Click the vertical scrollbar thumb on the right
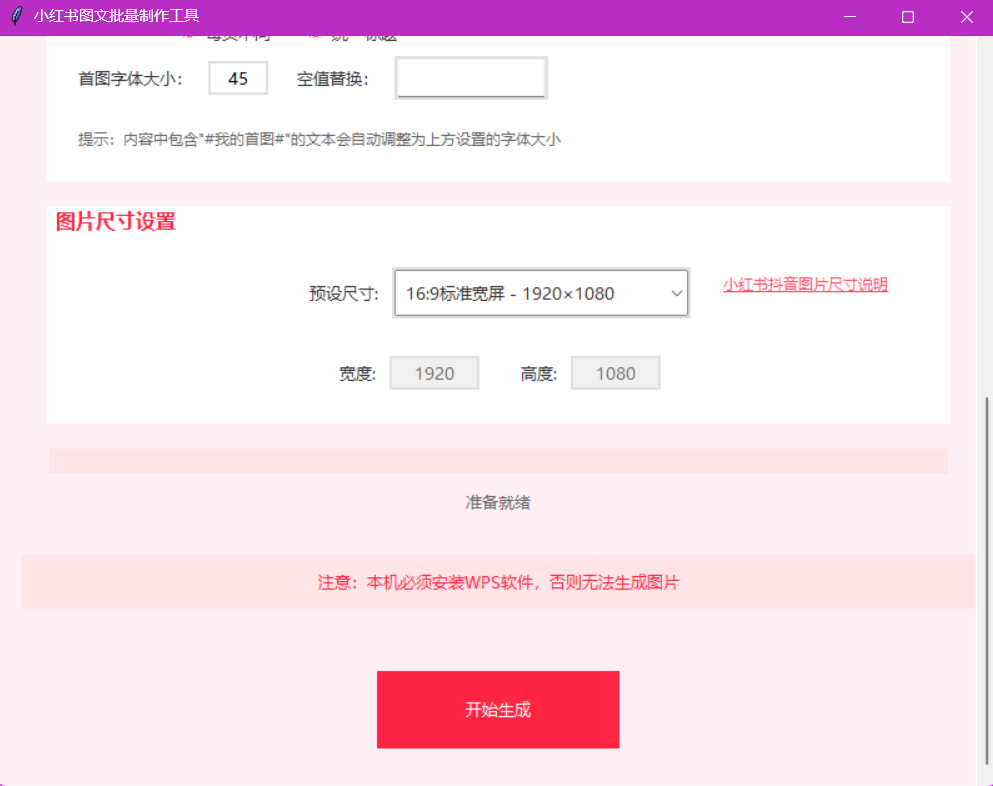This screenshot has height=786, width=993. tap(986, 580)
